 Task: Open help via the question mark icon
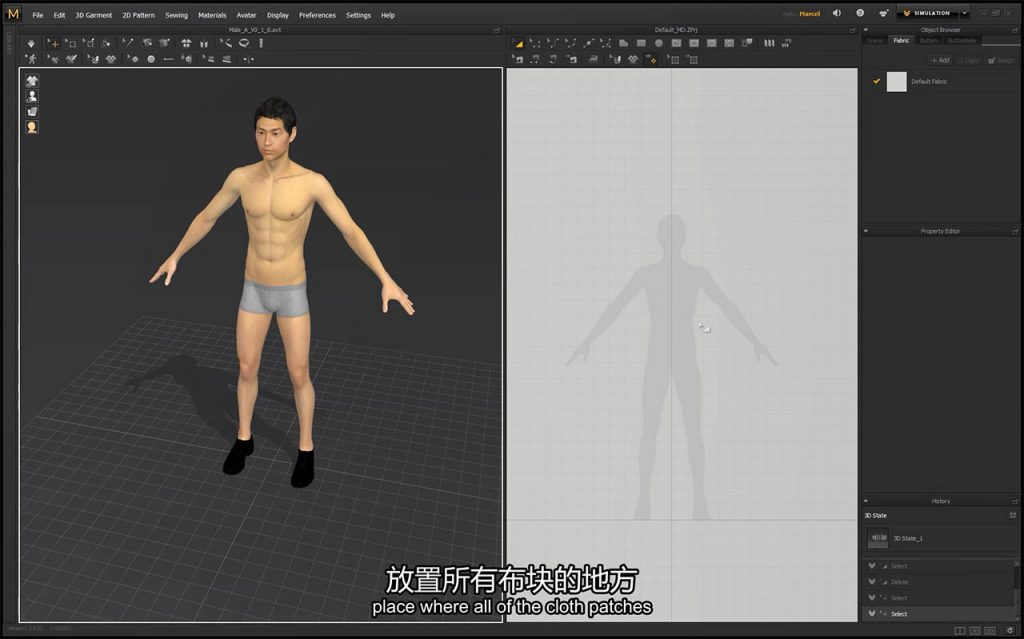tap(860, 13)
